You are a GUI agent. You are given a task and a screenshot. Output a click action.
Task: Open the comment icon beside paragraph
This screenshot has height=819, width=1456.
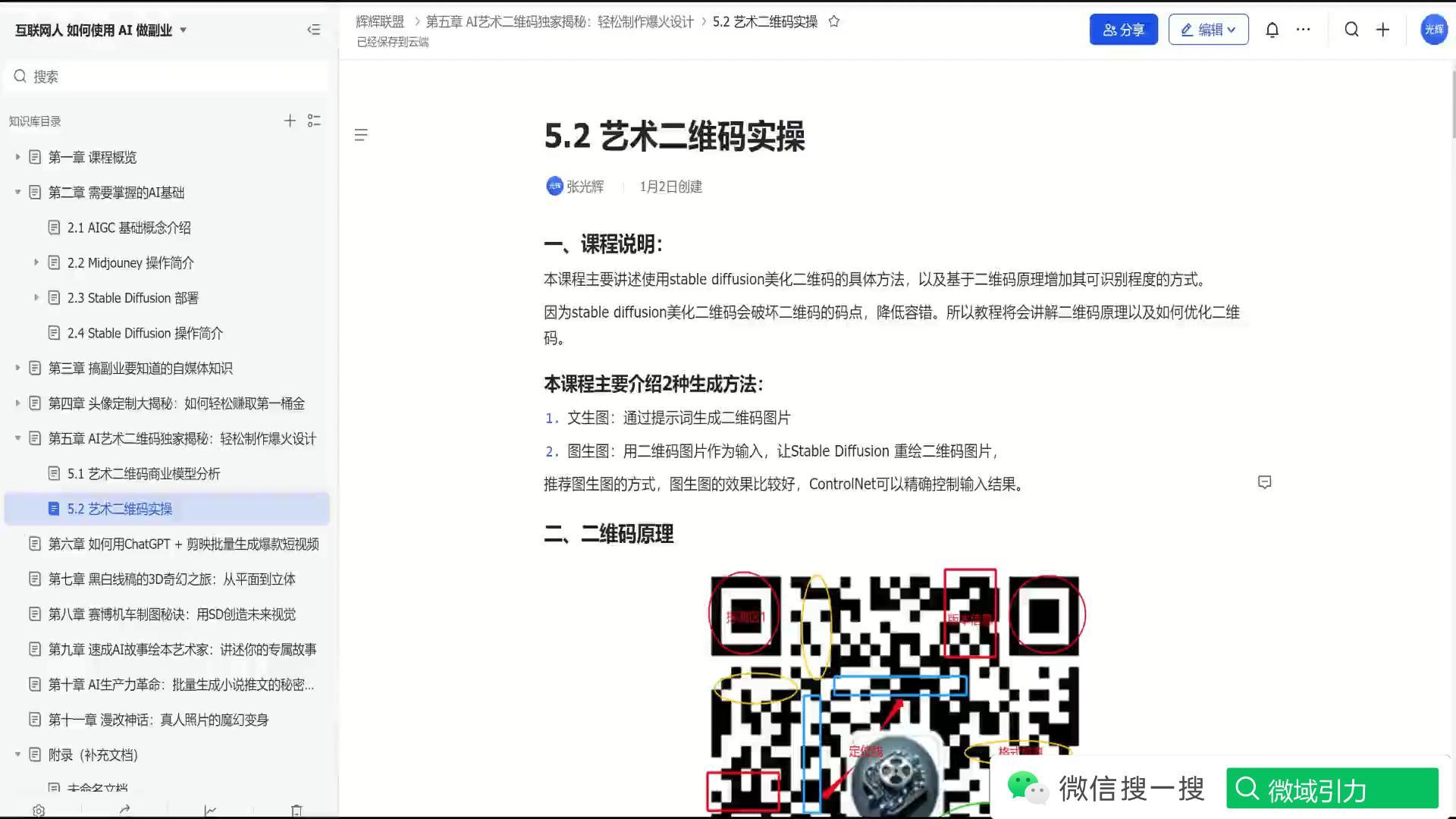(1264, 482)
